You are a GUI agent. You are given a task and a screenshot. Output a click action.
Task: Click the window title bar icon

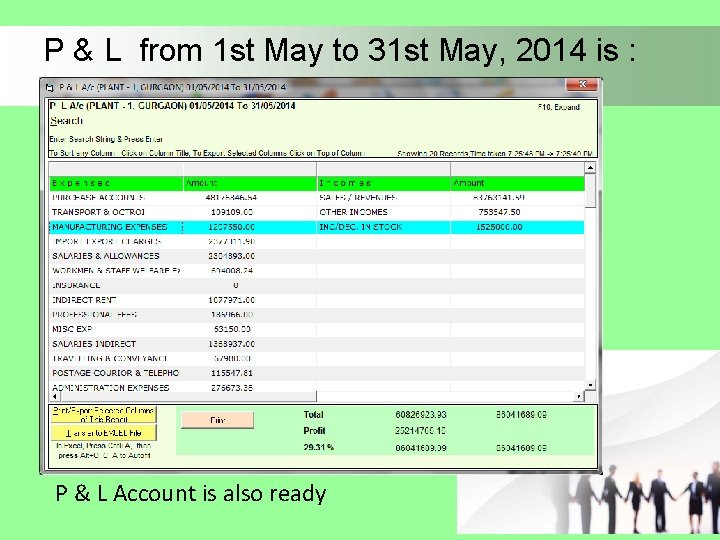point(50,87)
